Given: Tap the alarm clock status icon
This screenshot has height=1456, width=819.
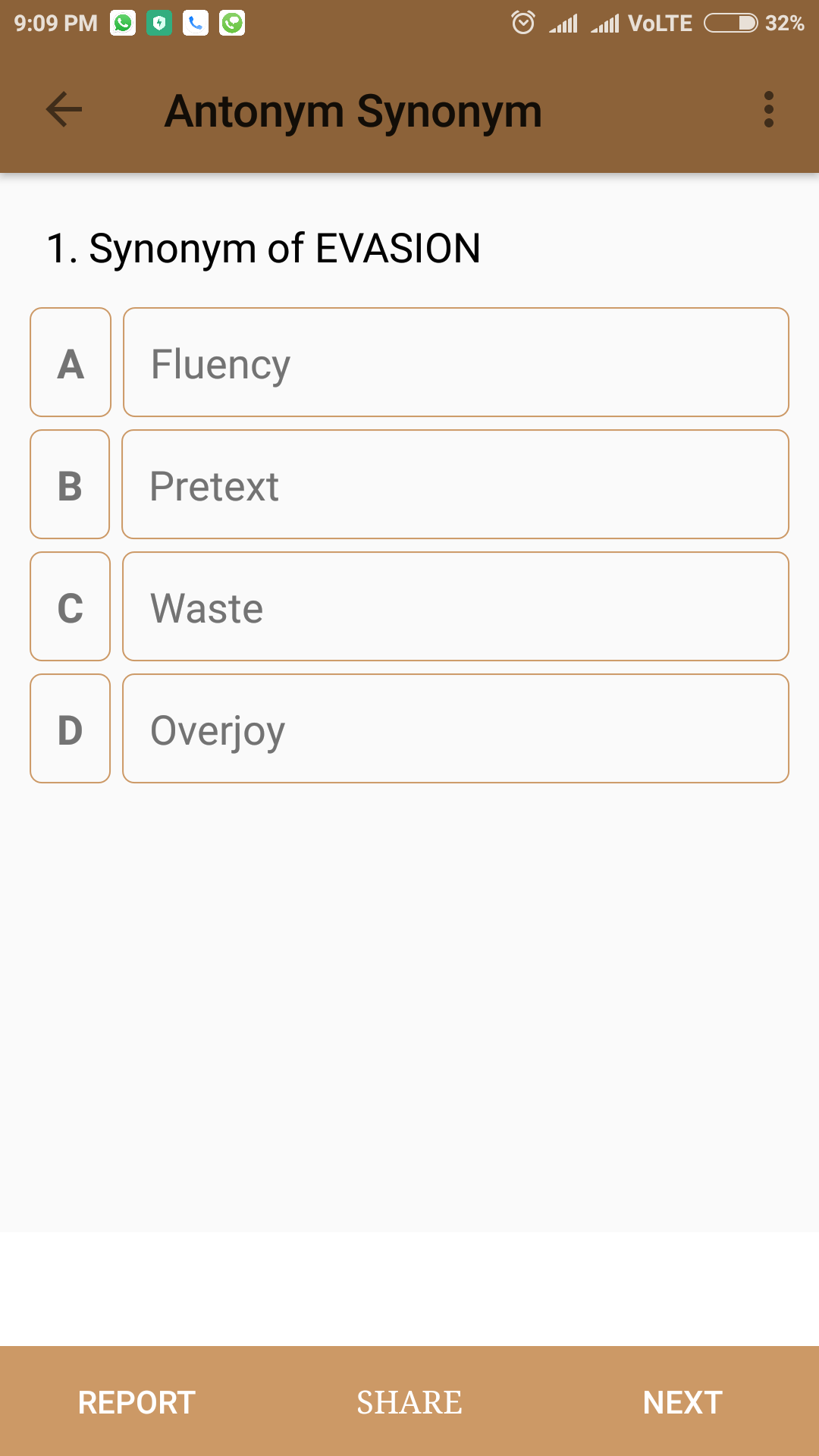Looking at the screenshot, I should pos(523,23).
